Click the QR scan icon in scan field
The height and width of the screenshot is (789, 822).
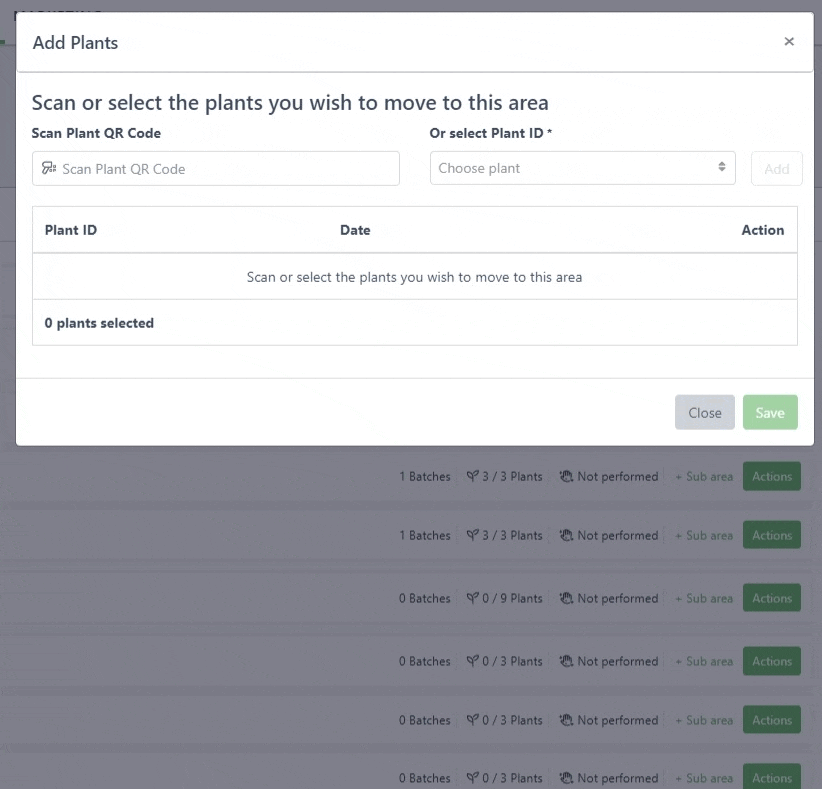coord(49,169)
